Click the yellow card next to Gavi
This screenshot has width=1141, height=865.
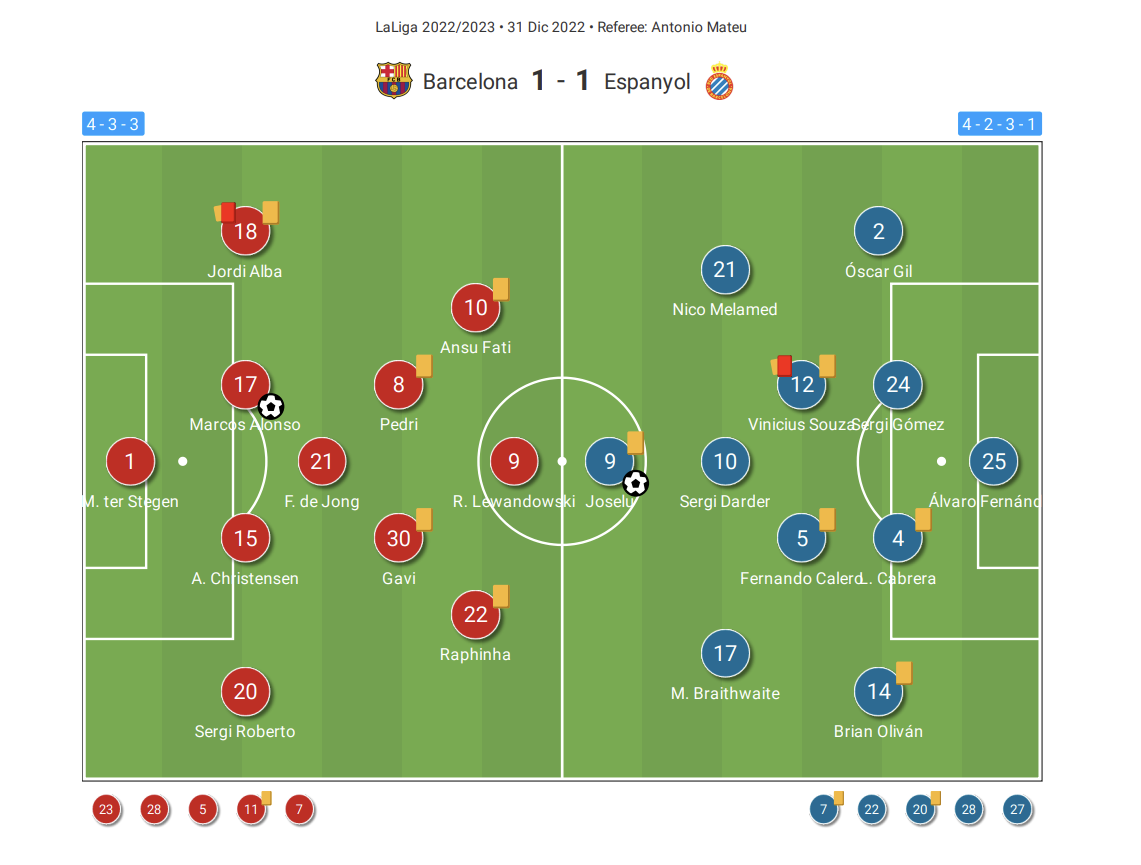coord(424,519)
